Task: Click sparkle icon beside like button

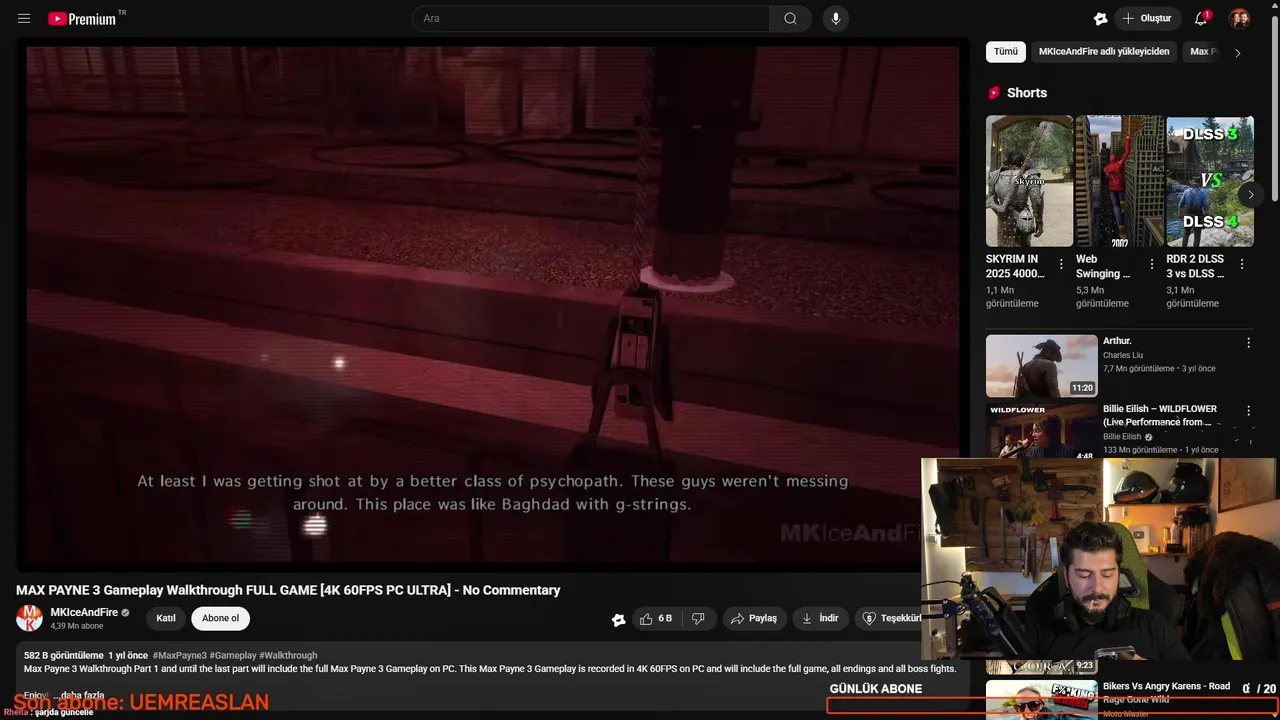Action: point(619,619)
